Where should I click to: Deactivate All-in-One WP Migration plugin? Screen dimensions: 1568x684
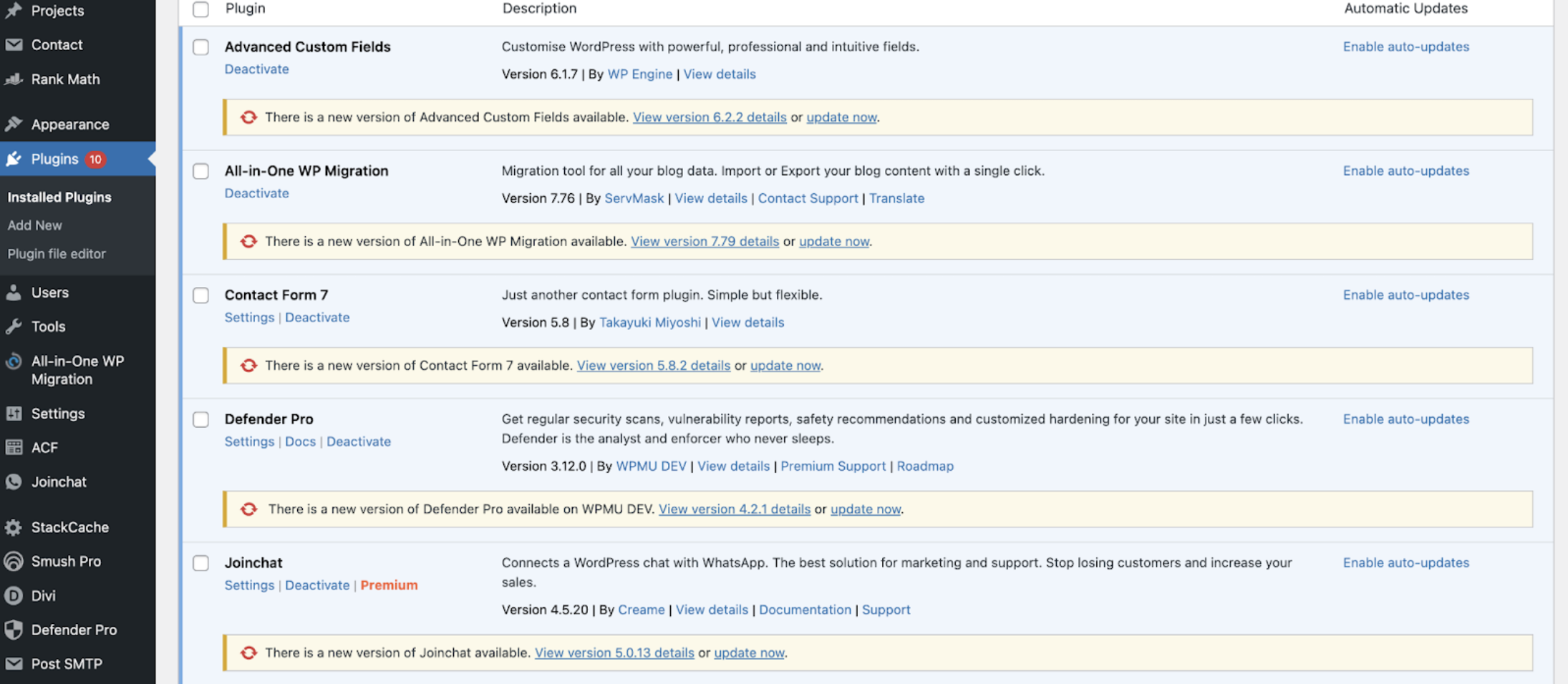tap(256, 193)
